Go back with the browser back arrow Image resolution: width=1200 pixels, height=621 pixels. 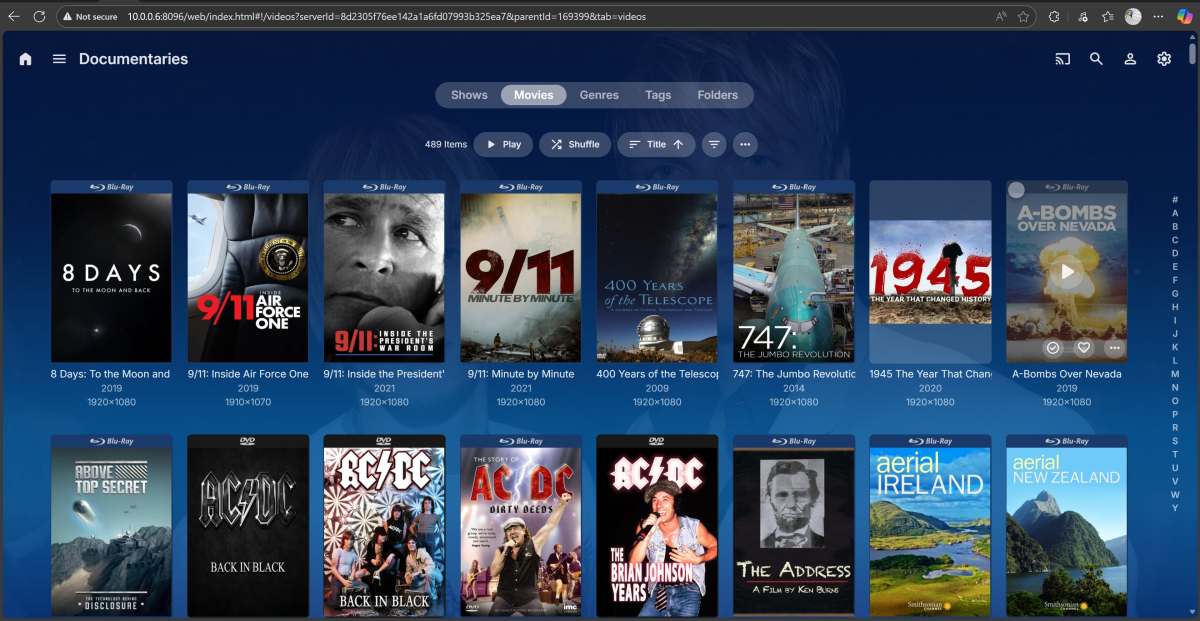(14, 16)
